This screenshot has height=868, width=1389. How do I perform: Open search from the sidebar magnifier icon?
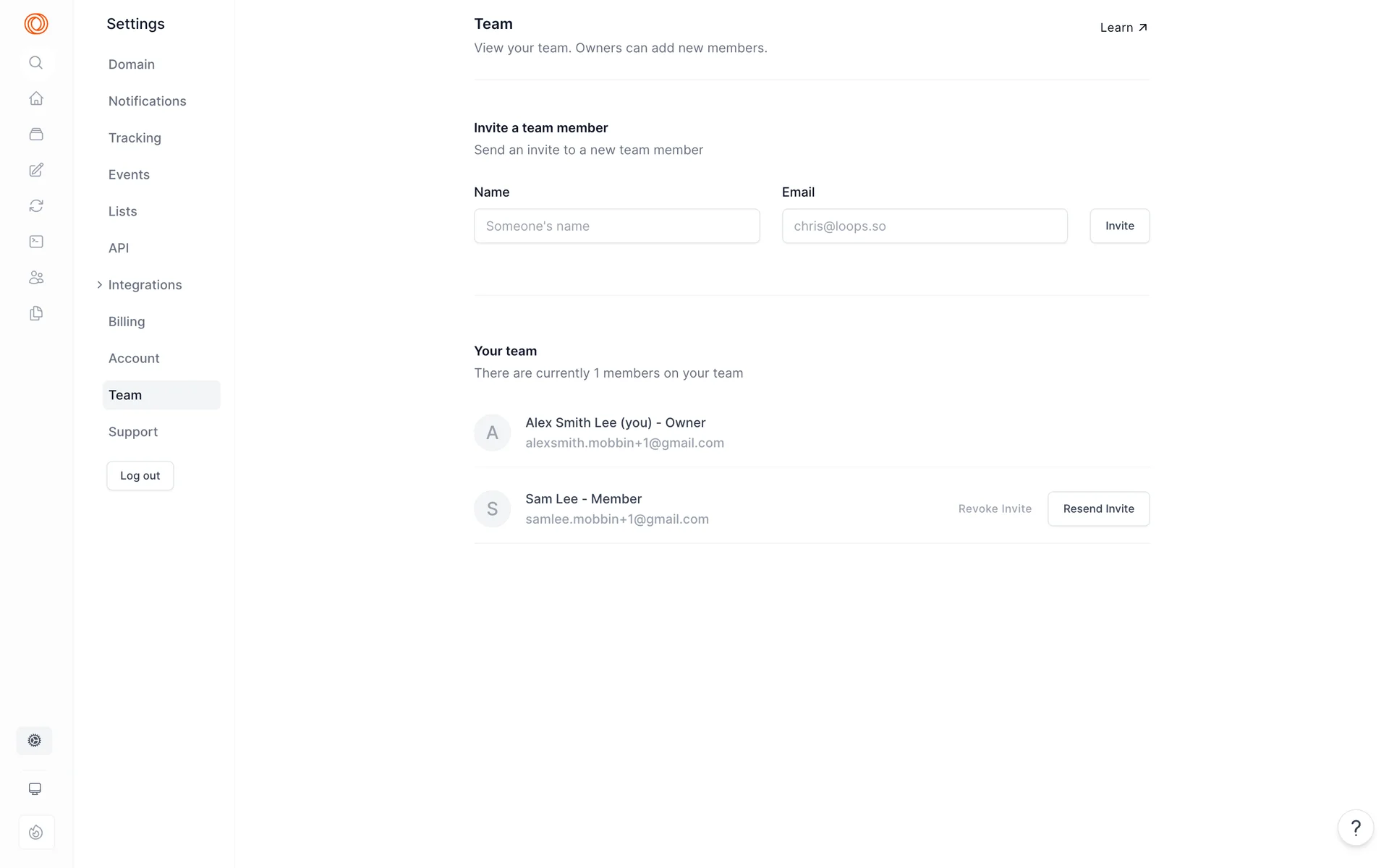pos(36,63)
